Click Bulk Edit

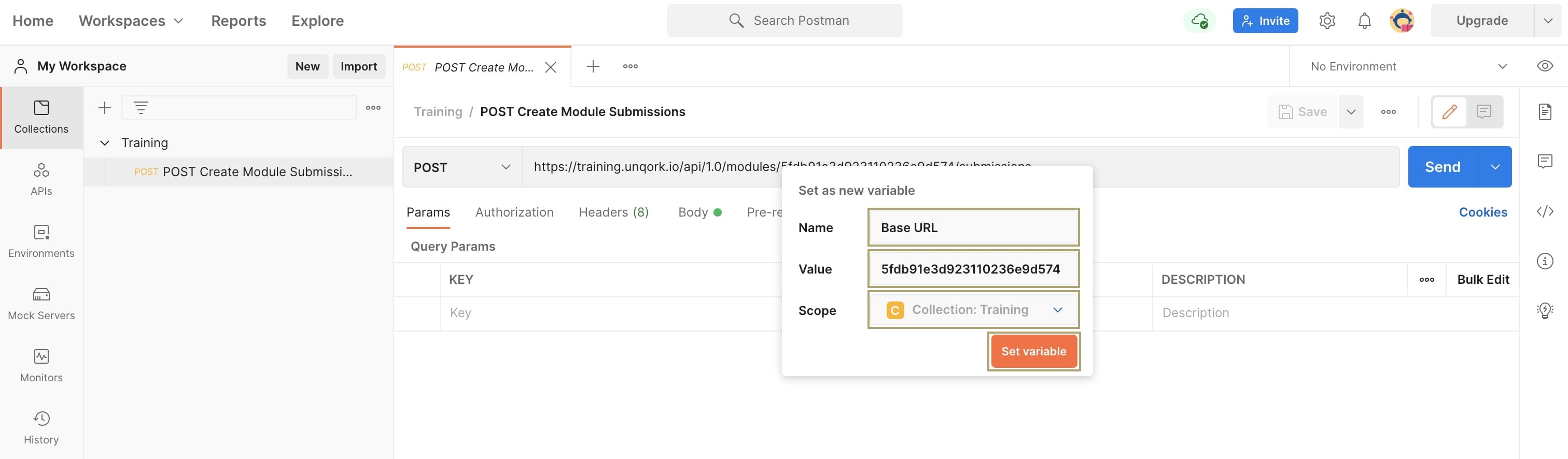click(x=1483, y=280)
